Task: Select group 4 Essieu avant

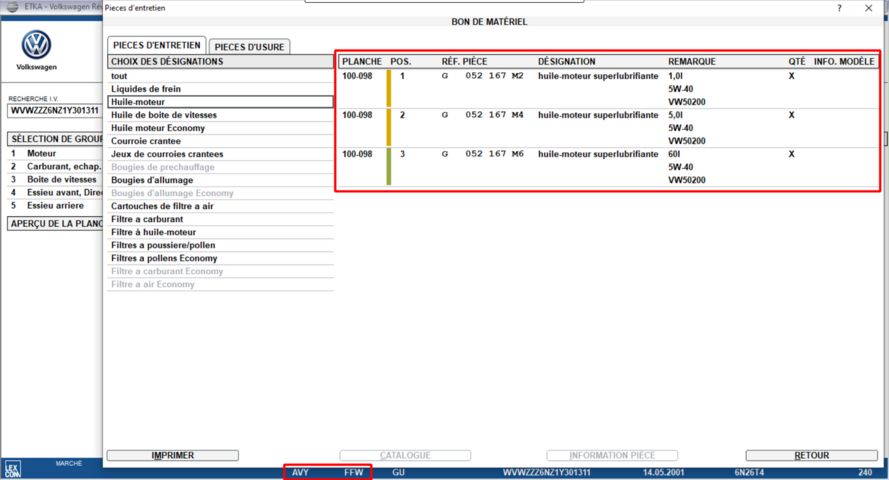Action: click(55, 193)
